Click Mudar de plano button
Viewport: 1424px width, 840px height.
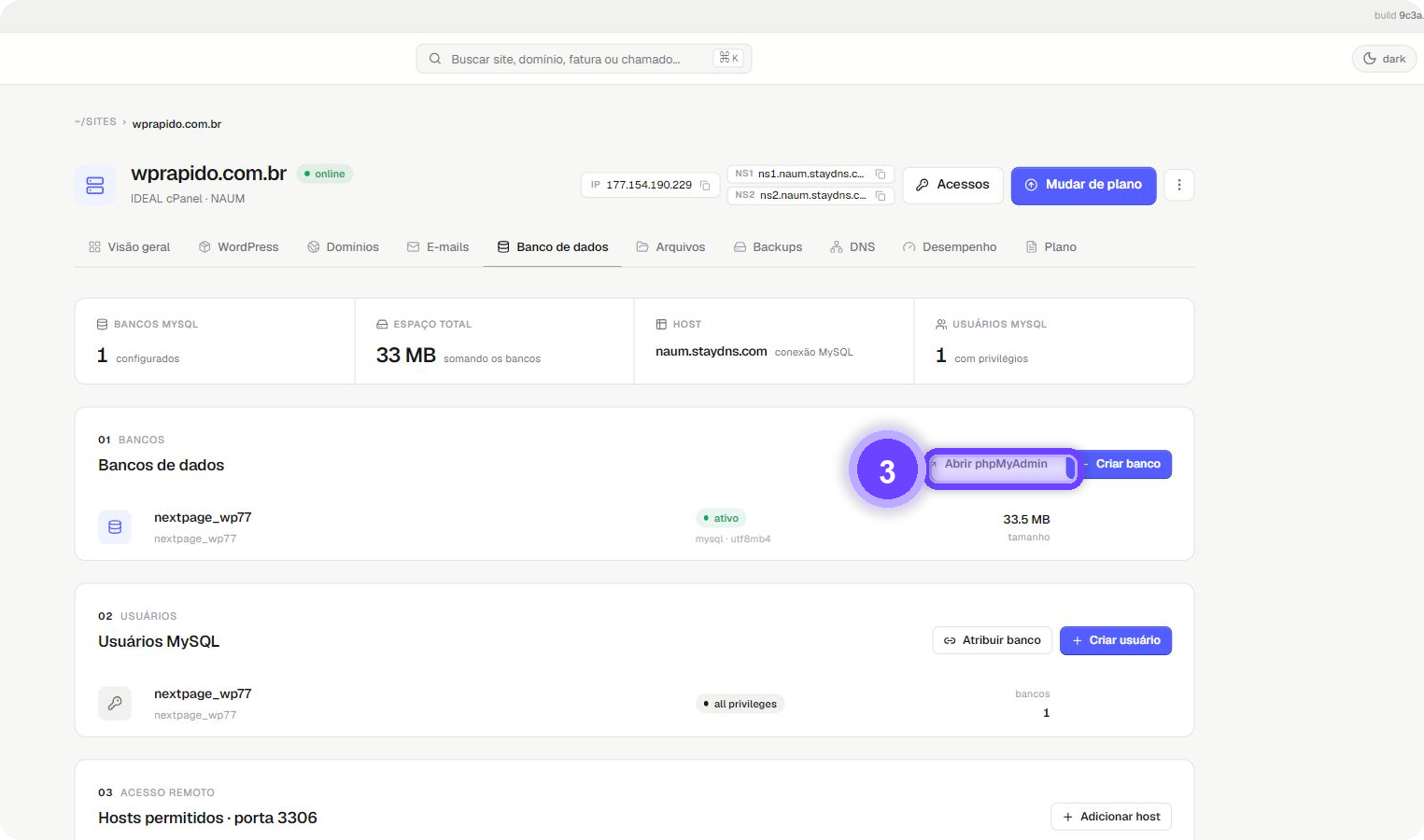coord(1083,185)
